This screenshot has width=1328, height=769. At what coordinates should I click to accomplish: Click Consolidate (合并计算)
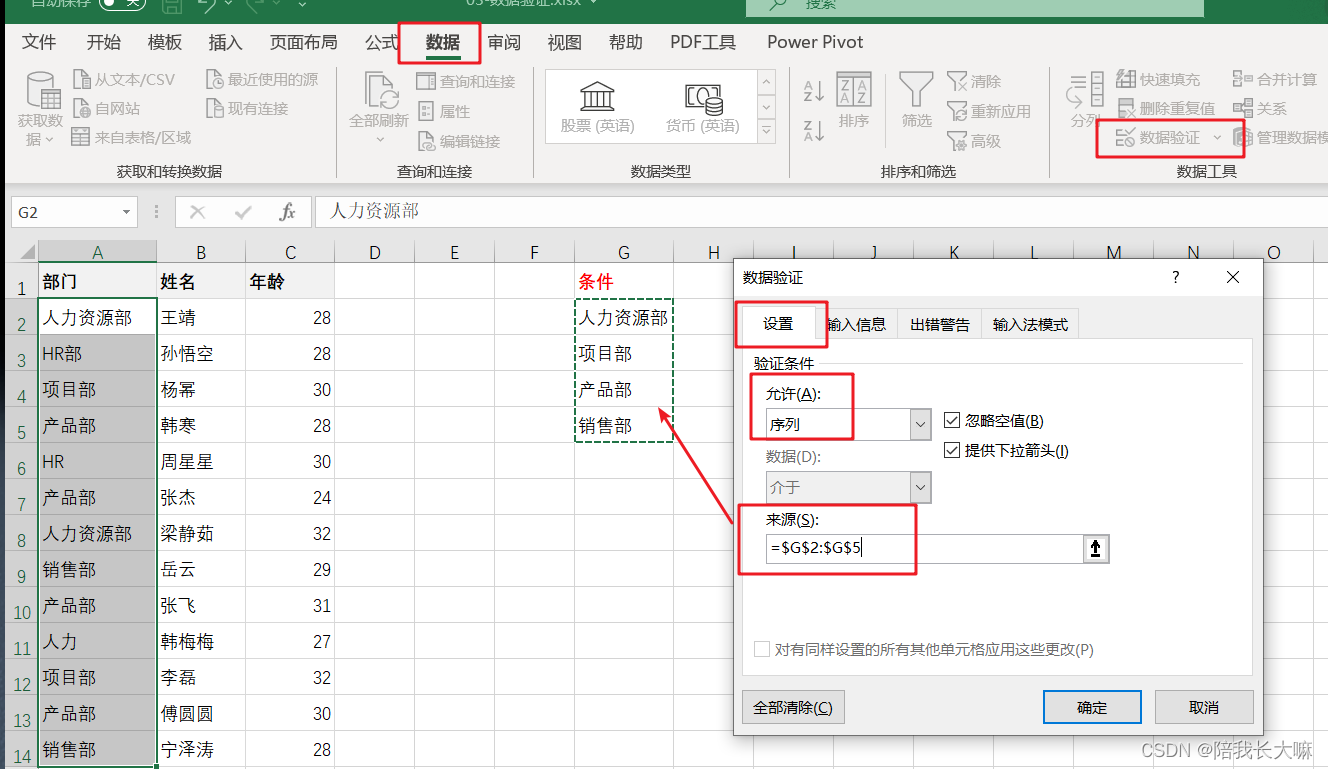click(x=1274, y=79)
